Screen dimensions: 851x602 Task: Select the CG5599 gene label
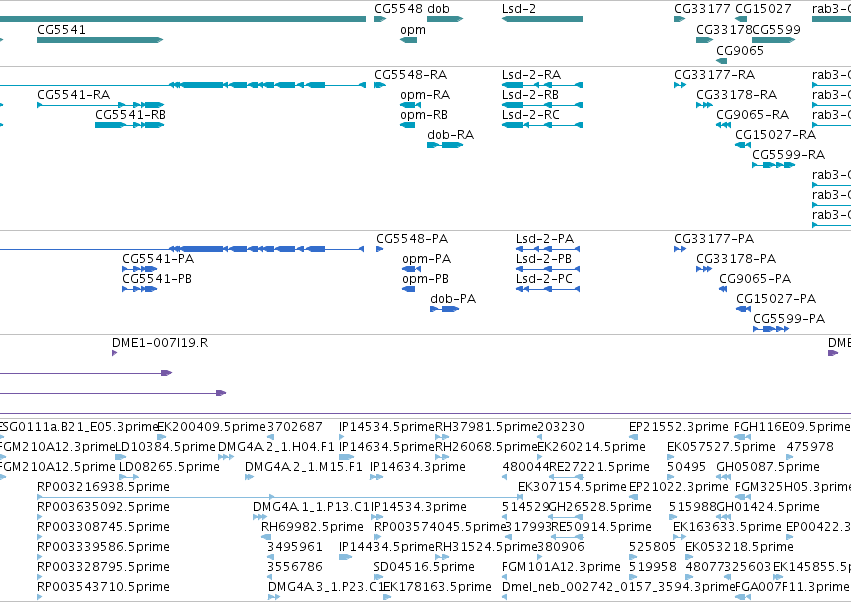[x=777, y=29]
